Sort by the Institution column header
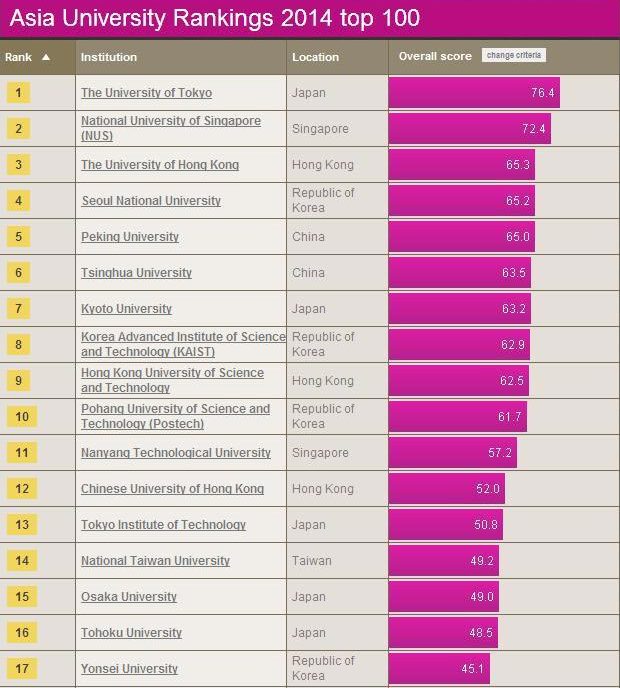620x688 pixels. pos(109,57)
